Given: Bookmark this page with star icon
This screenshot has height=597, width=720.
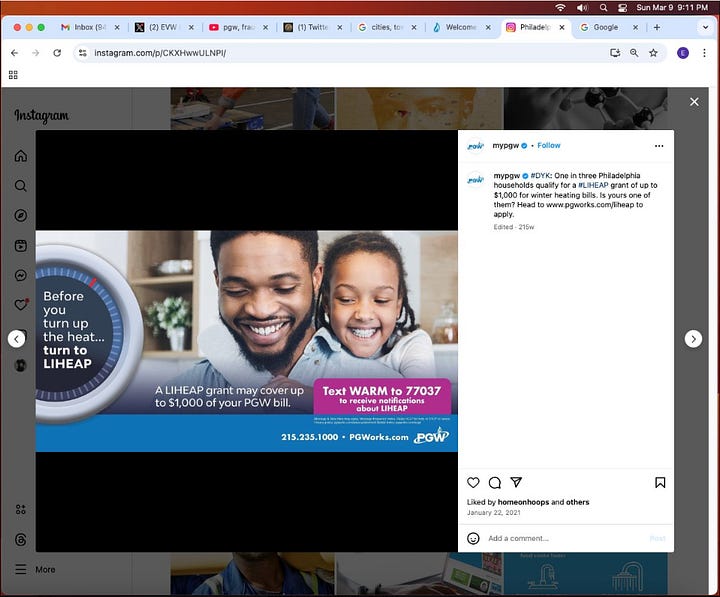Looking at the screenshot, I should pos(653,53).
